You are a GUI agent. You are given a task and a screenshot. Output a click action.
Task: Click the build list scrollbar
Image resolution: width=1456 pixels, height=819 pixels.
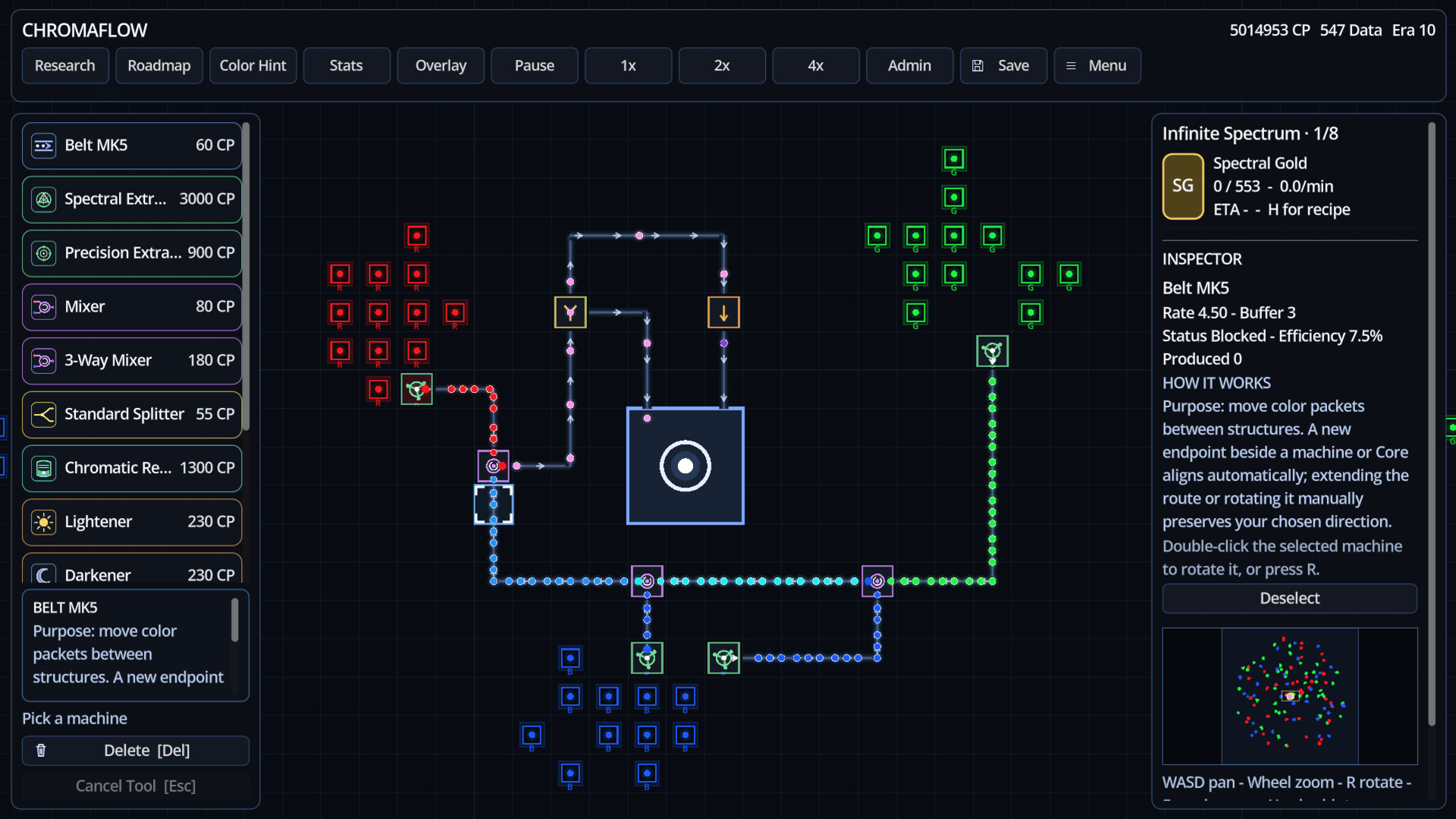[x=246, y=277]
